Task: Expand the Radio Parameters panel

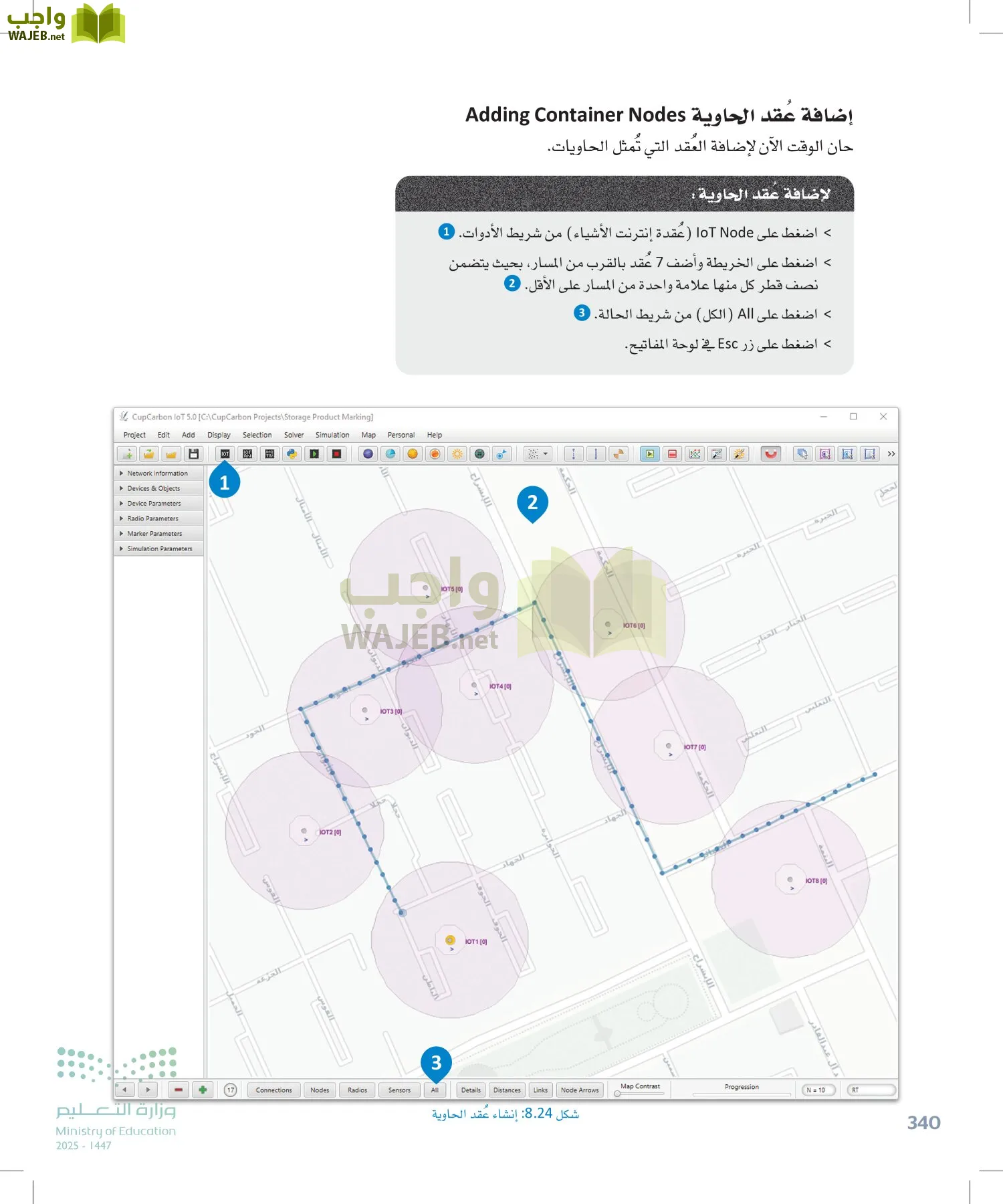Action: pos(159,518)
